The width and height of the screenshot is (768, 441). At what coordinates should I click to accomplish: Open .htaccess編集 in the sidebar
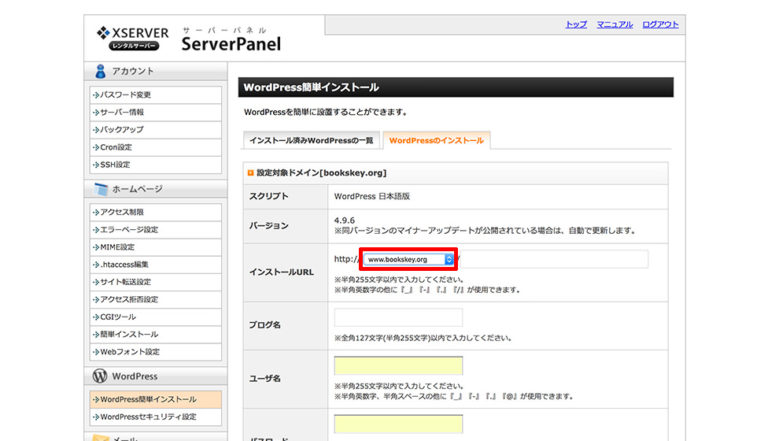coord(156,265)
